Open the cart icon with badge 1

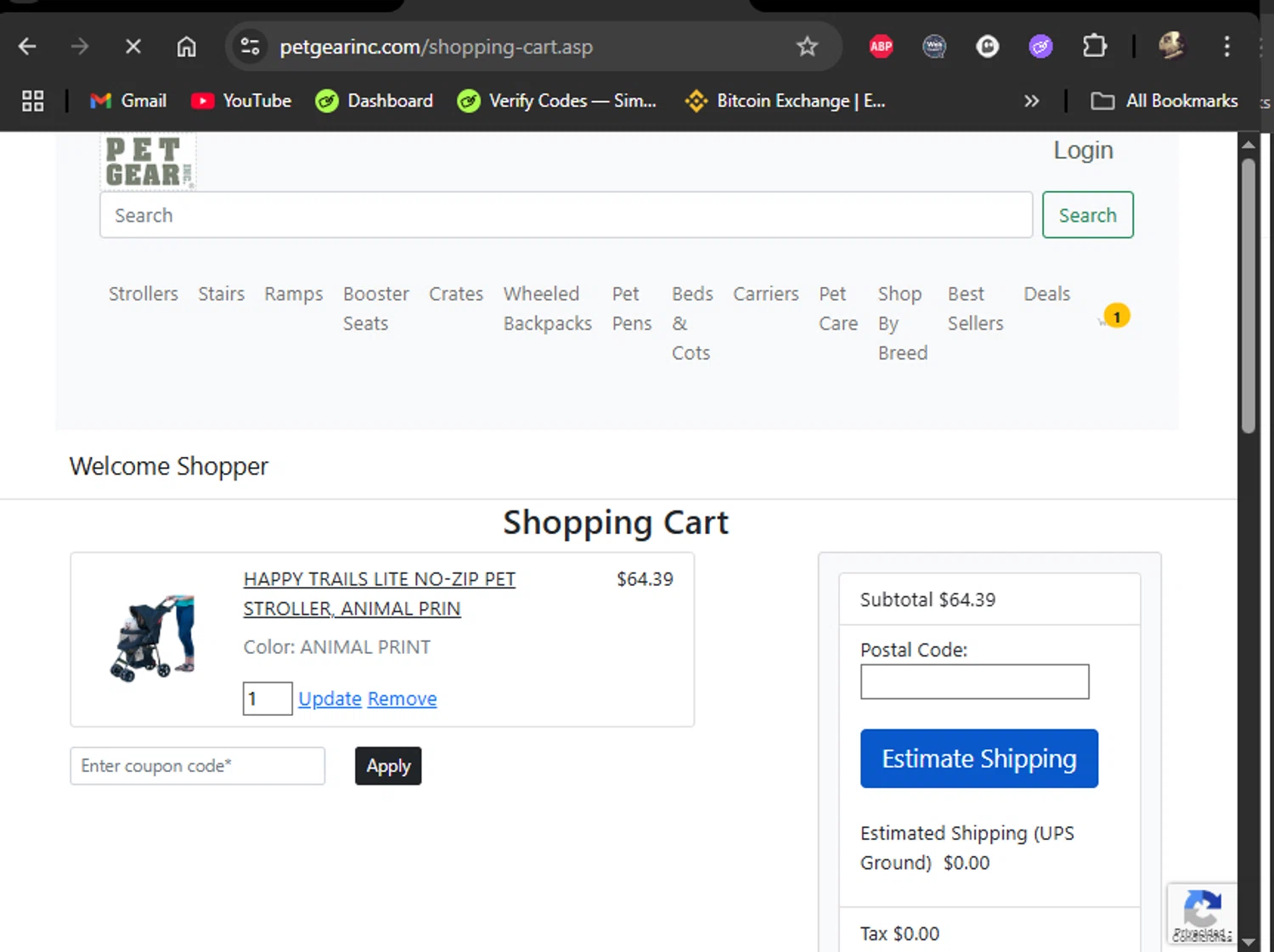[1114, 317]
